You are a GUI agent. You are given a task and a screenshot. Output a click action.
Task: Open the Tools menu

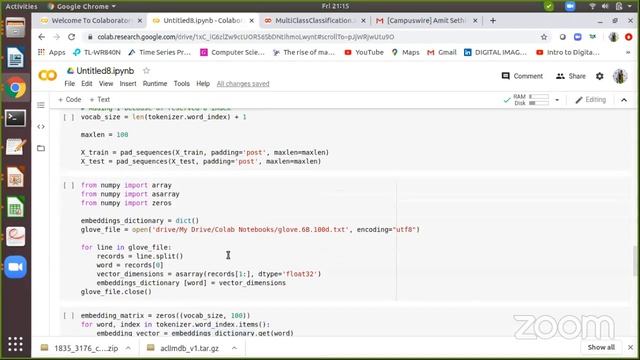point(182,84)
